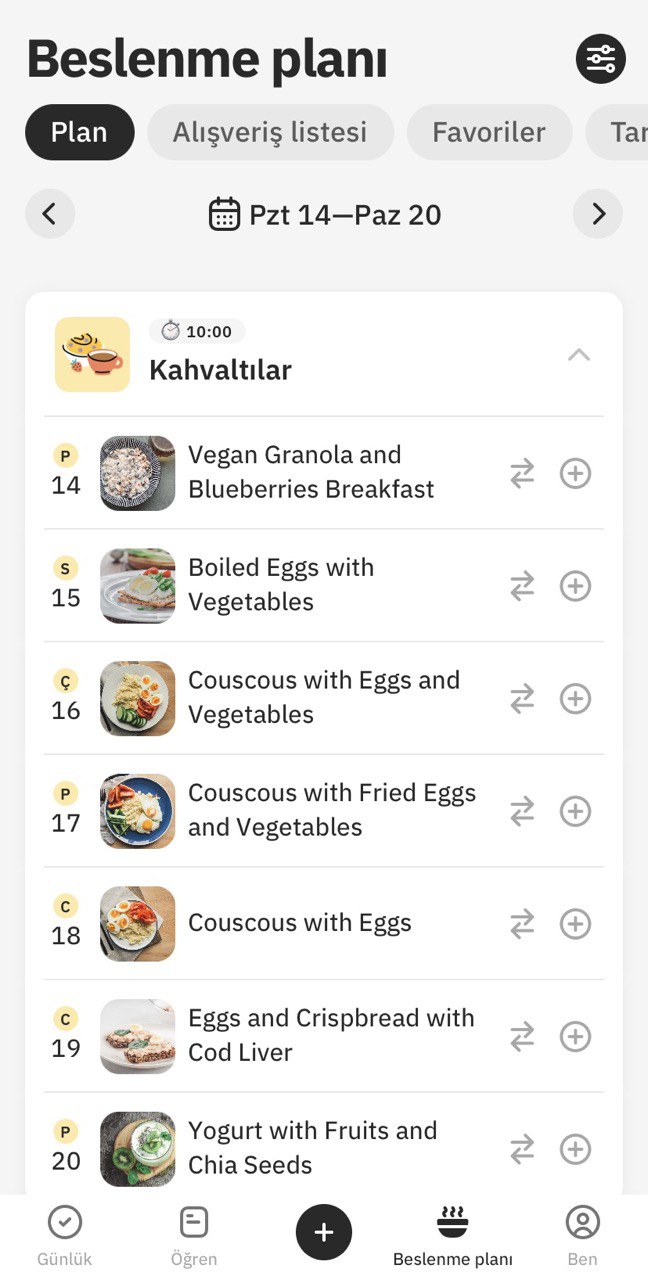Tap the central black plus button
The image size is (648, 1280).
click(x=324, y=1232)
